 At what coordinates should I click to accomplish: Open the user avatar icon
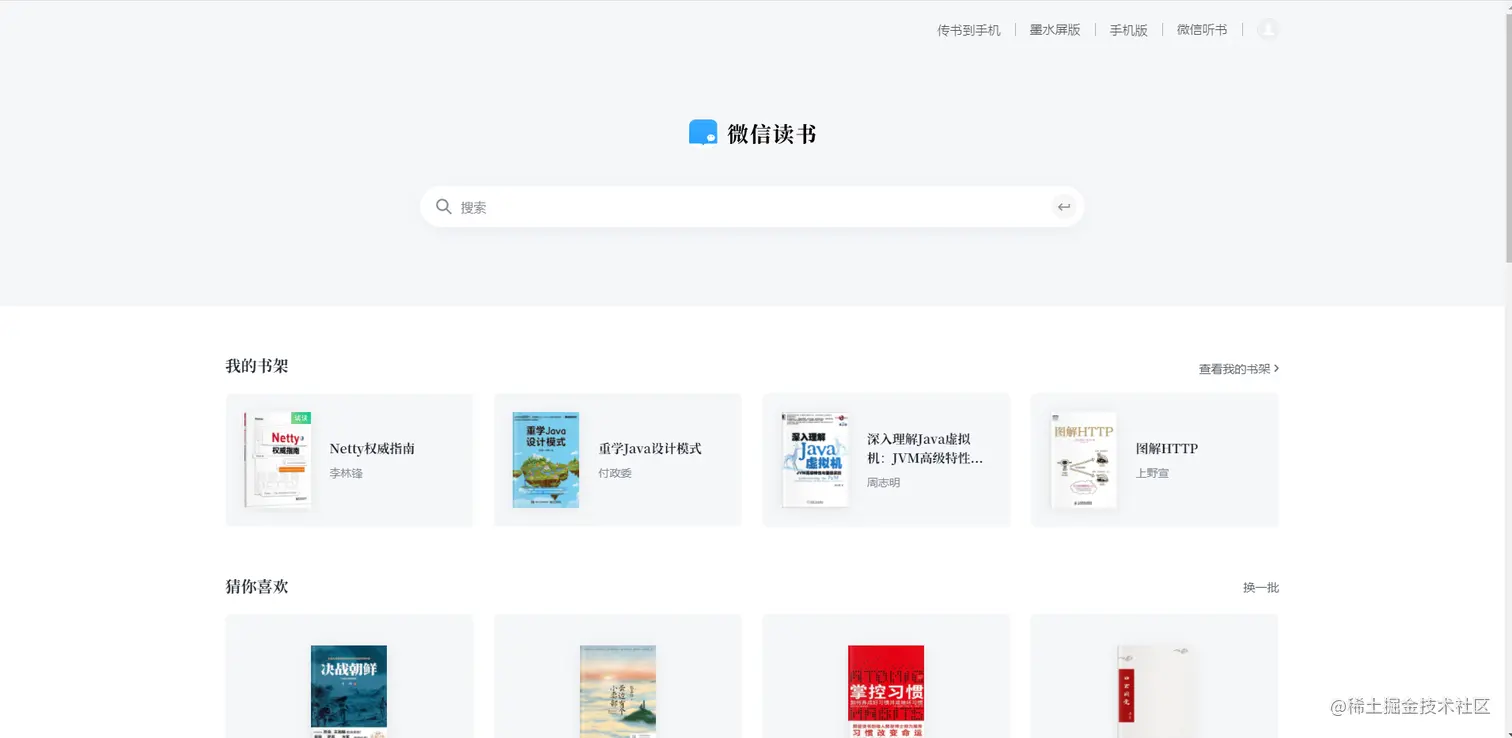tap(1268, 30)
